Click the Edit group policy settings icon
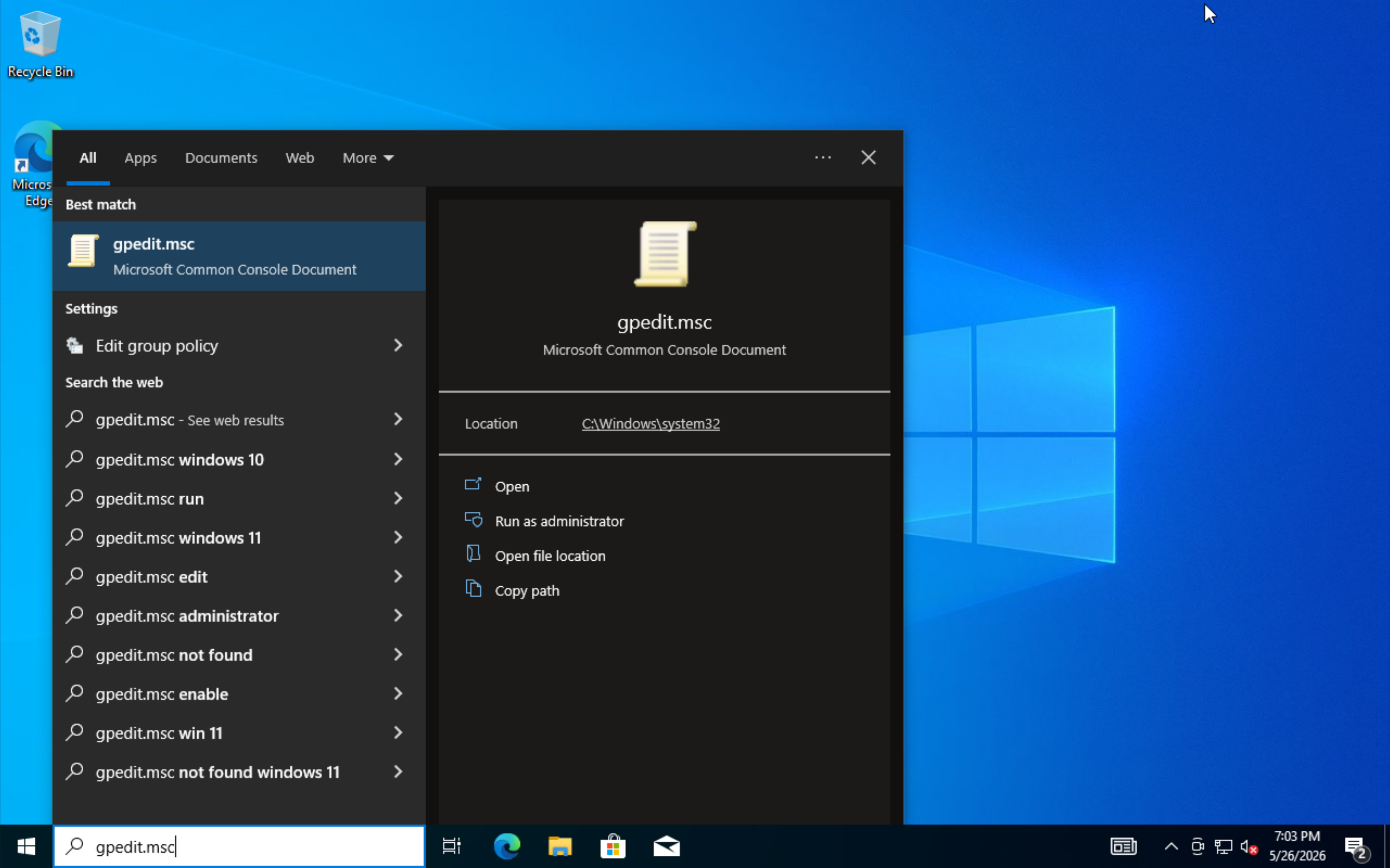Image resolution: width=1390 pixels, height=868 pixels. [75, 345]
